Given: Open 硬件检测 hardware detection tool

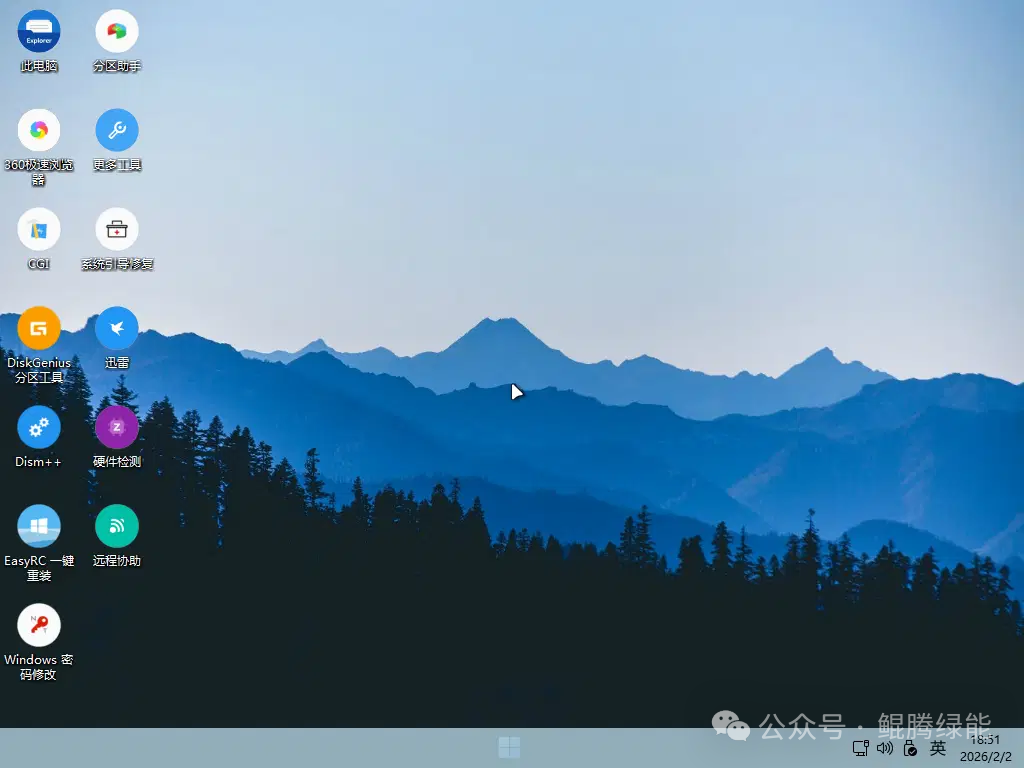Looking at the screenshot, I should 116,428.
